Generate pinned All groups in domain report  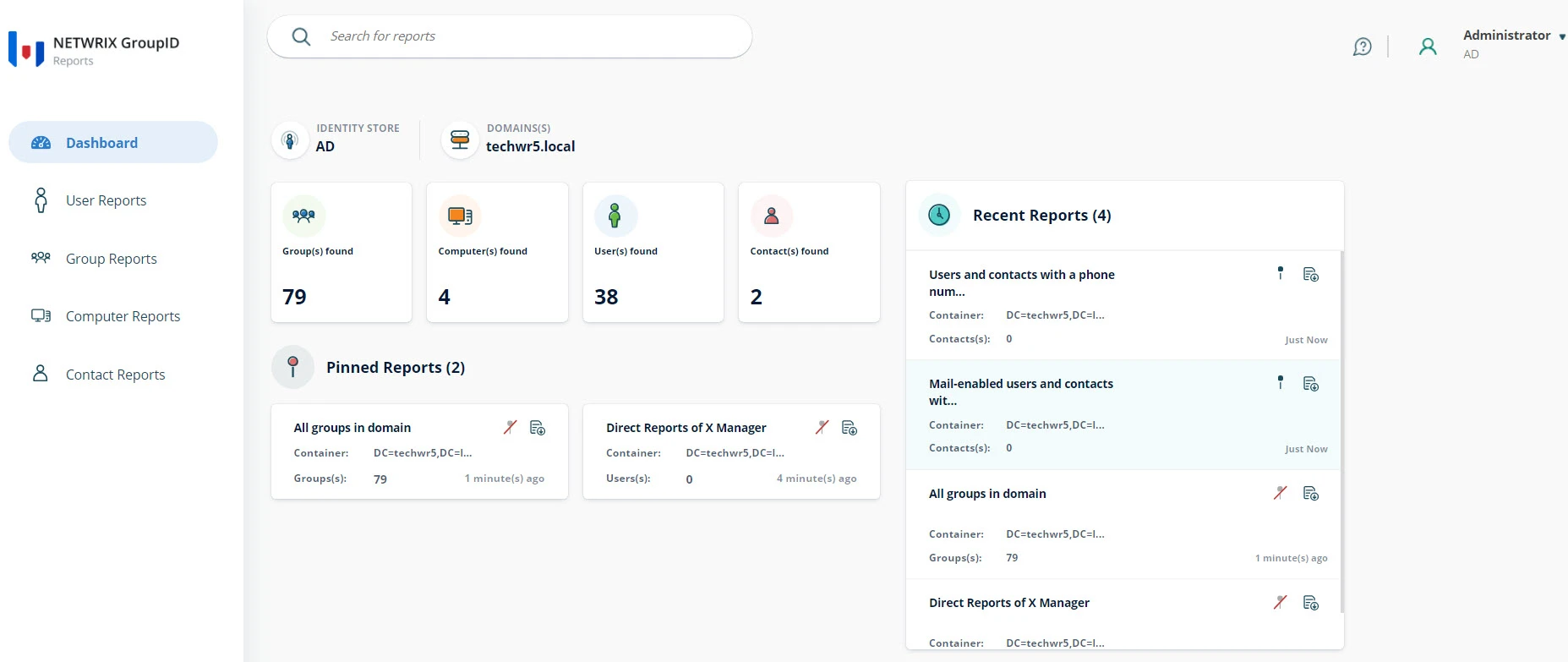[x=538, y=428]
